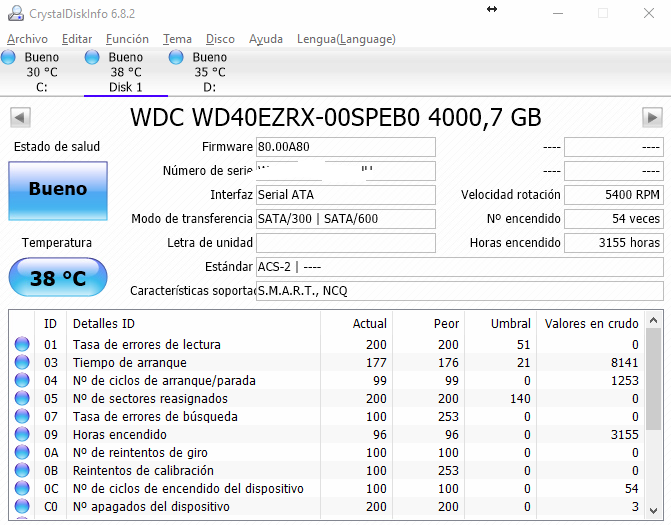Click the Número de serie field
The width and height of the screenshot is (671, 525).
pyautogui.click(x=346, y=171)
